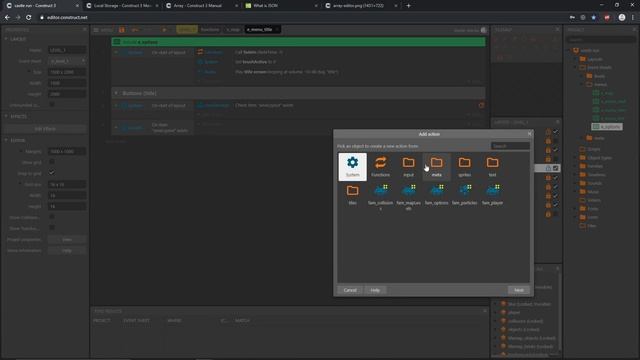Close the Properties panel
This screenshot has height=360, width=640.
(x=84, y=30)
